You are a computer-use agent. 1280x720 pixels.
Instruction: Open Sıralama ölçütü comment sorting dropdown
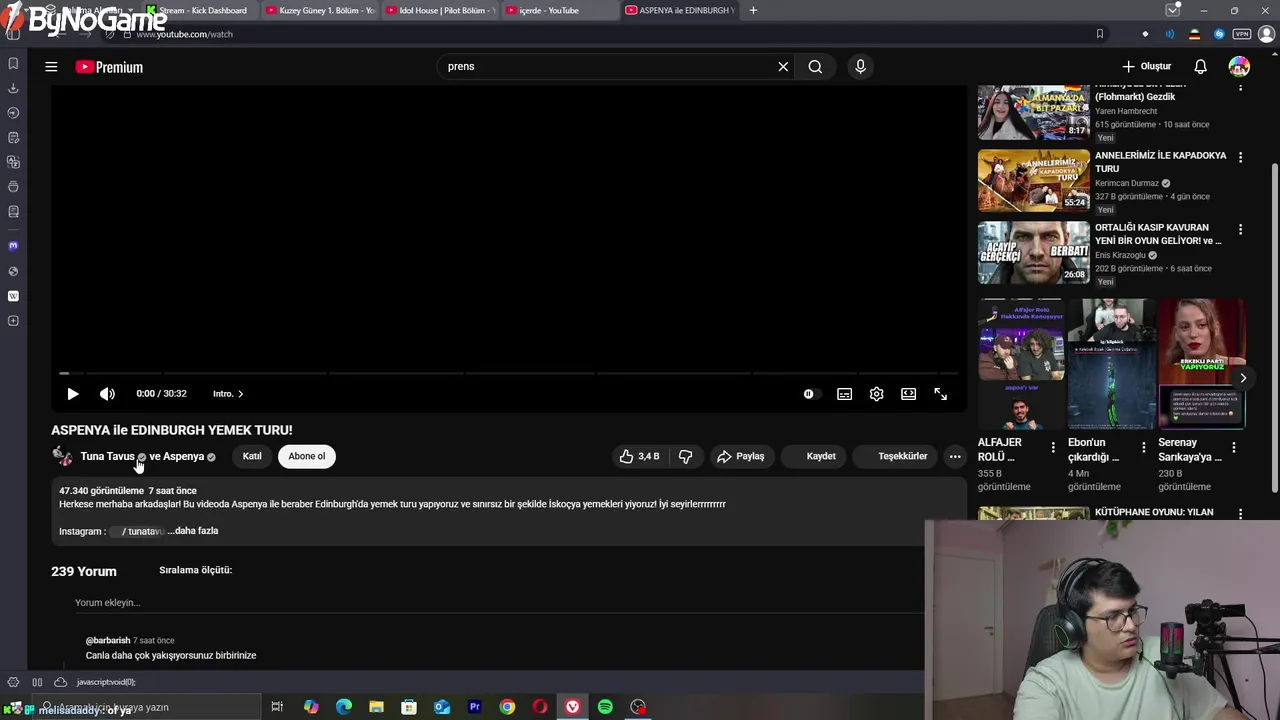[x=195, y=570]
